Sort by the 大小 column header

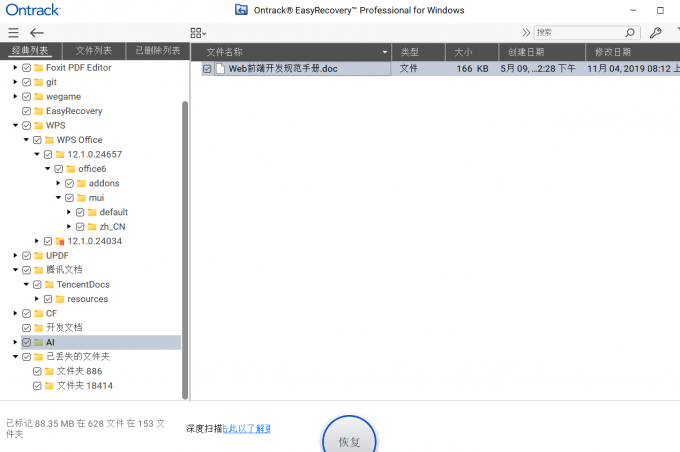[473, 52]
